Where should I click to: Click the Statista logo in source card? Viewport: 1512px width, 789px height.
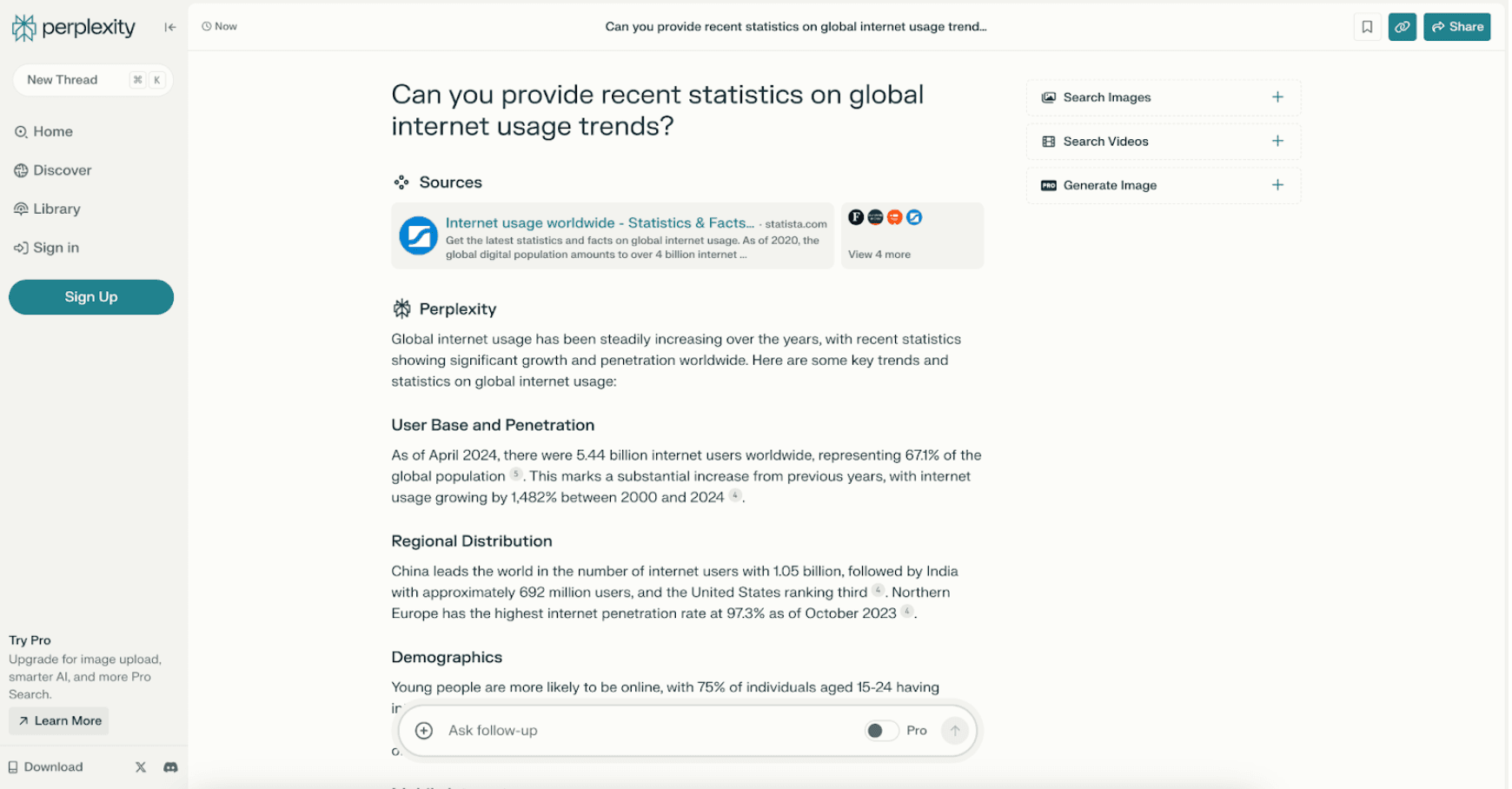pyautogui.click(x=418, y=235)
